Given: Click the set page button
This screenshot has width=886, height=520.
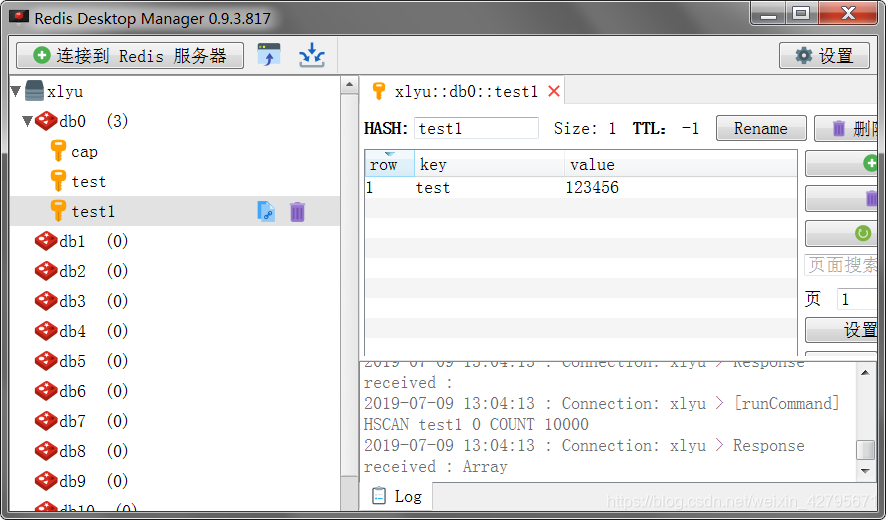Looking at the screenshot, I should (841, 330).
